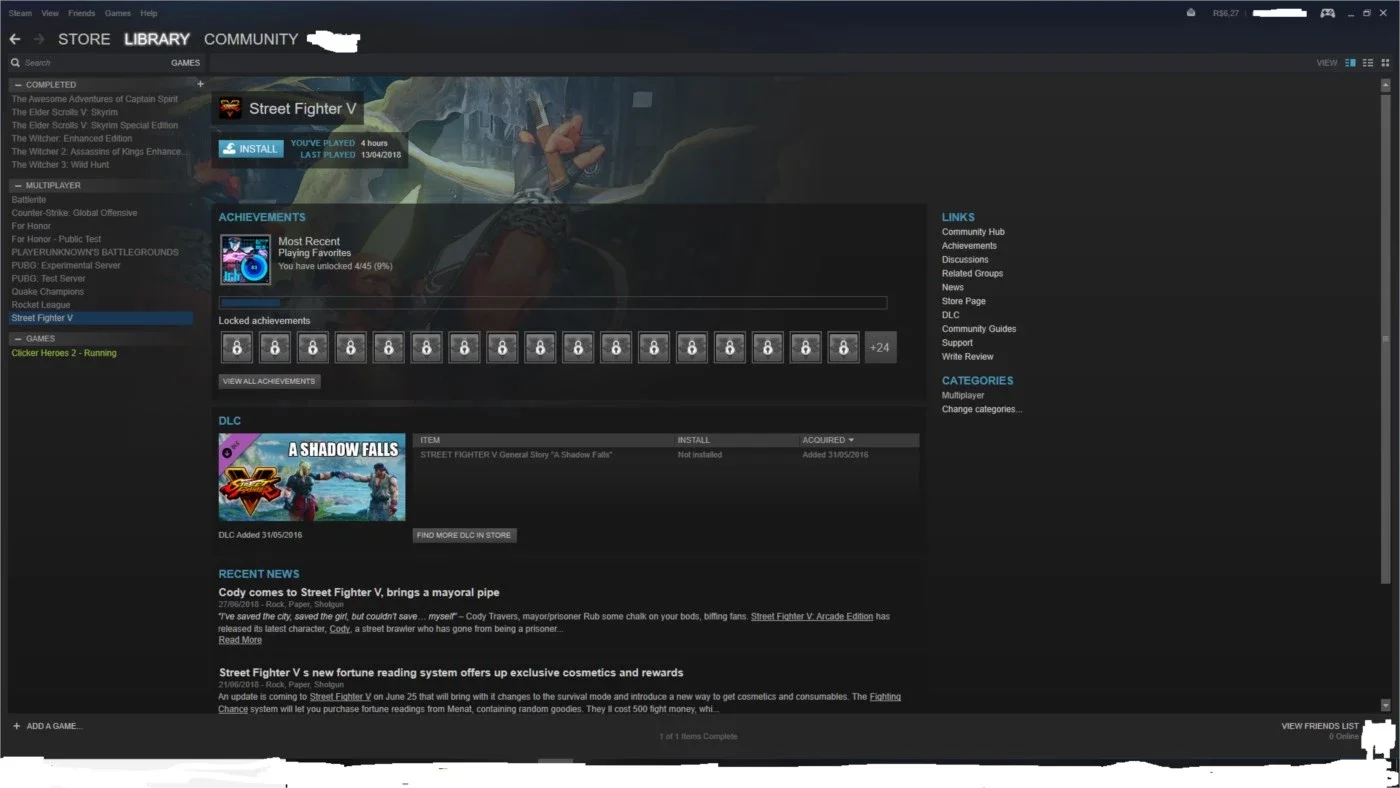
Task: Open the fortune reading system news headline
Action: [451, 673]
